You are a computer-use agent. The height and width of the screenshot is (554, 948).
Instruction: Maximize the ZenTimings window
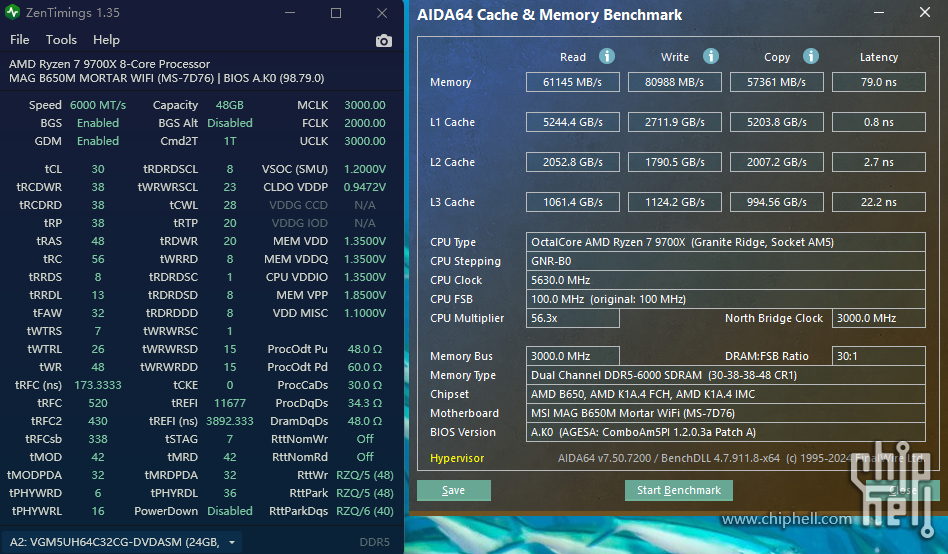pyautogui.click(x=336, y=13)
